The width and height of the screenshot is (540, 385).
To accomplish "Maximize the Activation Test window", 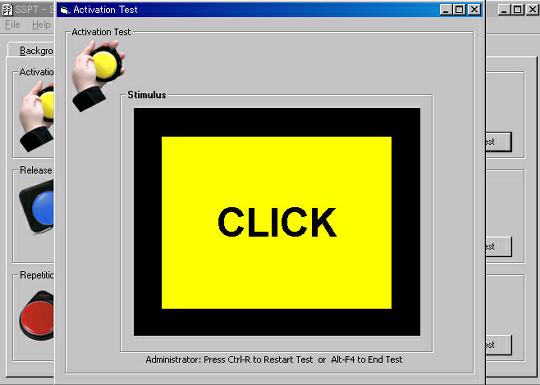I will (x=459, y=10).
